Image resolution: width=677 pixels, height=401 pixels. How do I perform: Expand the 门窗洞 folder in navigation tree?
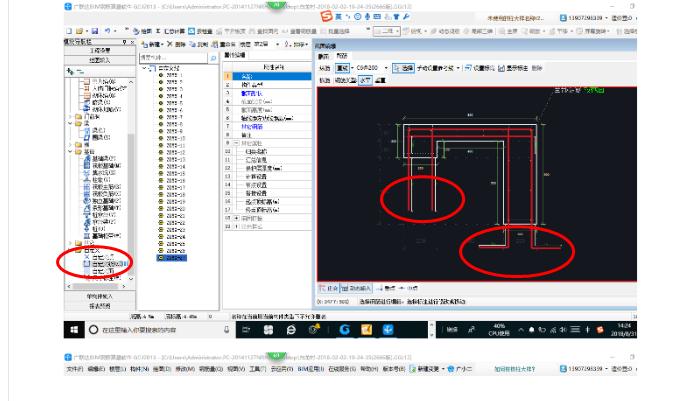pos(70,117)
